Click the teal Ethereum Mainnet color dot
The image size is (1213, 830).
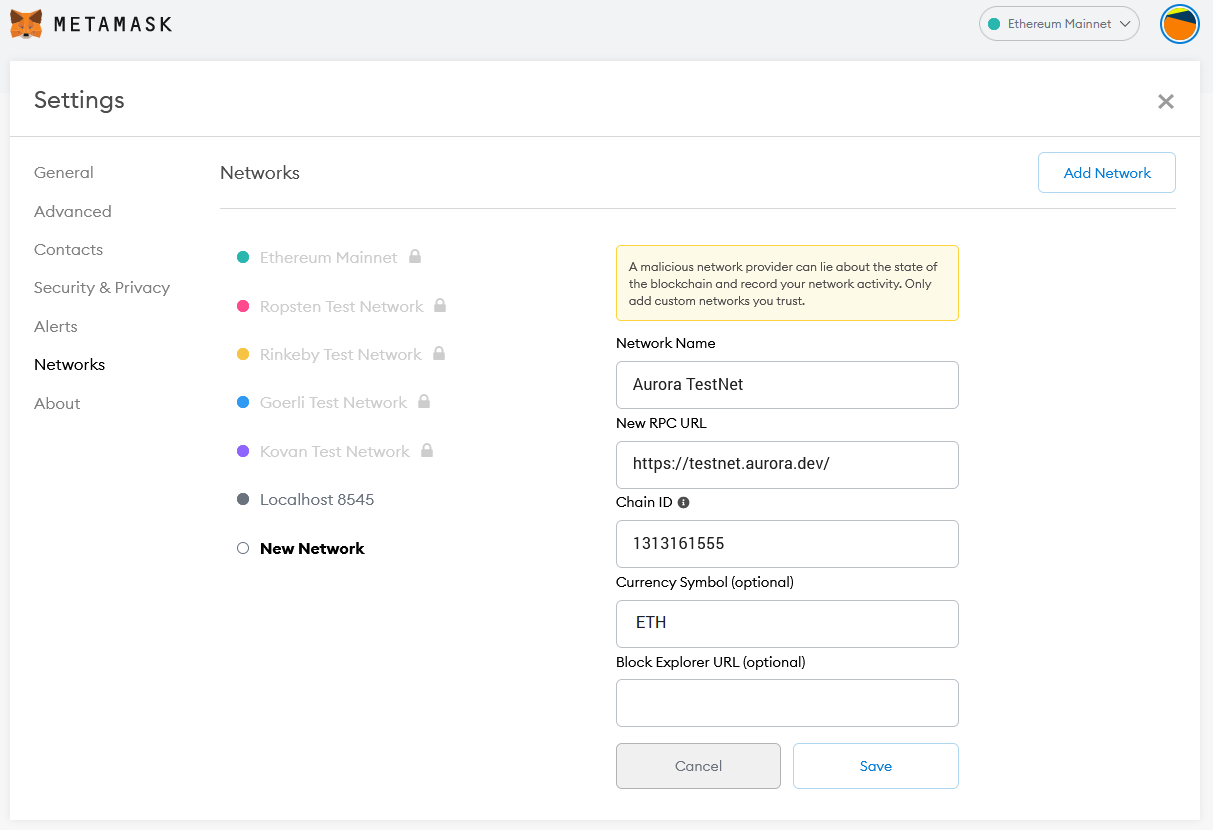click(x=243, y=257)
